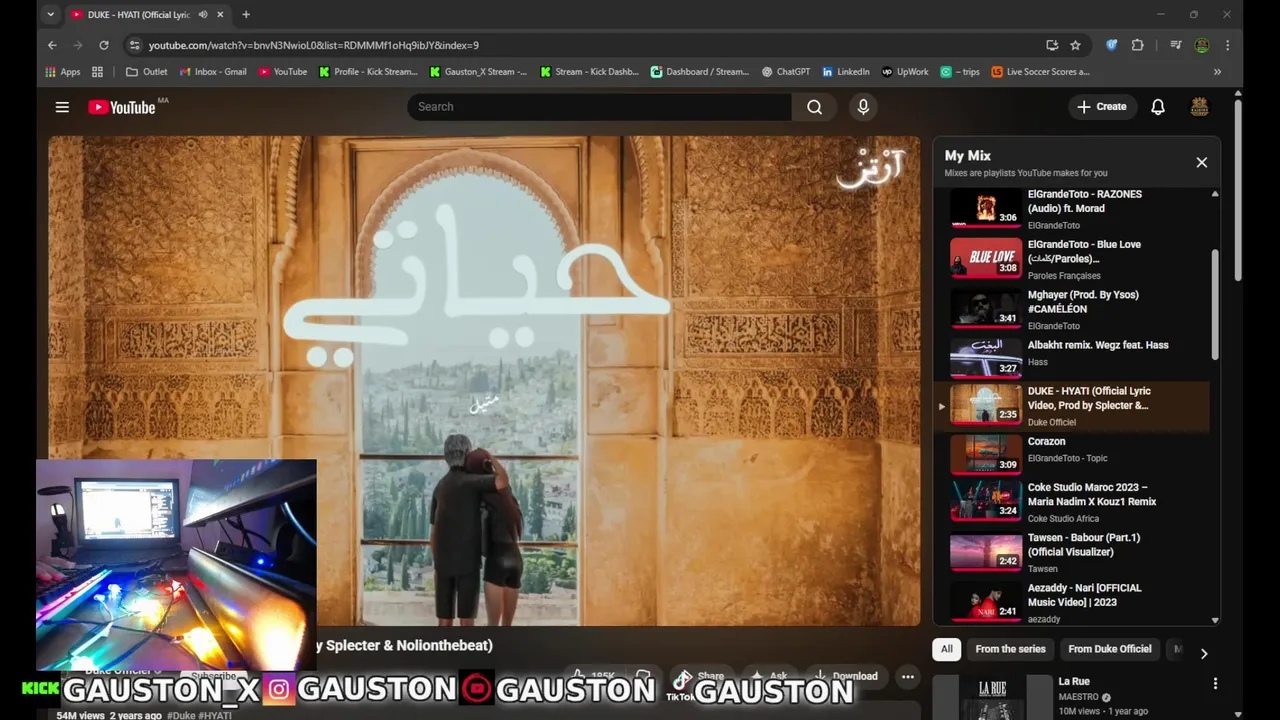Bookmark this page with the star icon

point(1075,45)
